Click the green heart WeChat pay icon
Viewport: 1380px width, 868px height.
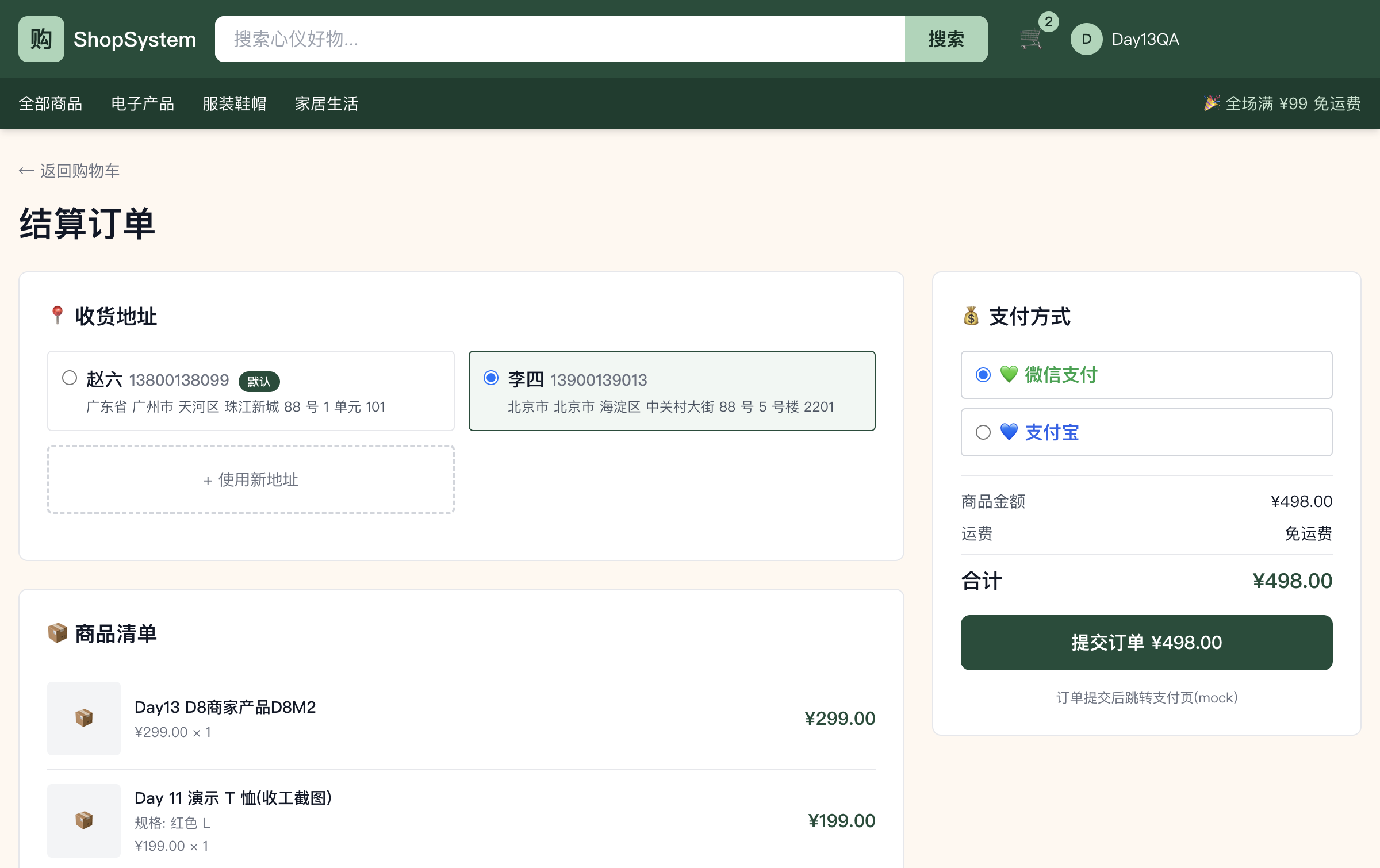click(1009, 375)
